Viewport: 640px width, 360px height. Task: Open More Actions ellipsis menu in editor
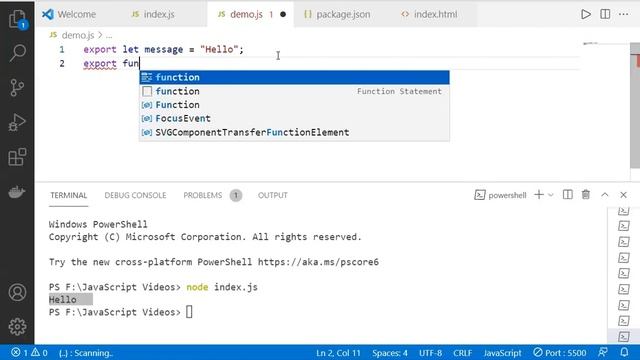[x=624, y=14]
